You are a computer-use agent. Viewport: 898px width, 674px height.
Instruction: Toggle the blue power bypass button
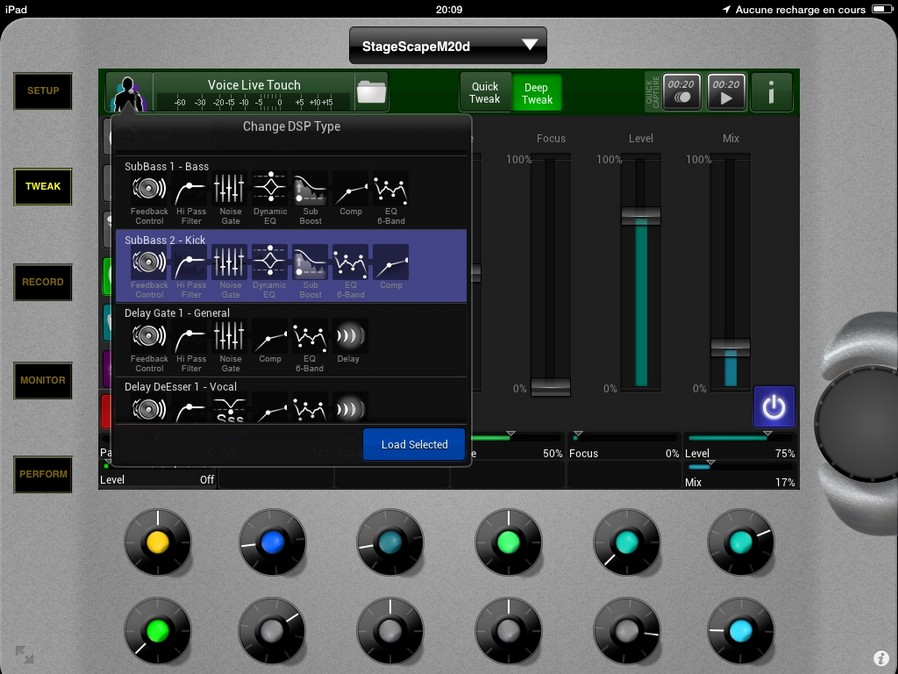point(774,407)
